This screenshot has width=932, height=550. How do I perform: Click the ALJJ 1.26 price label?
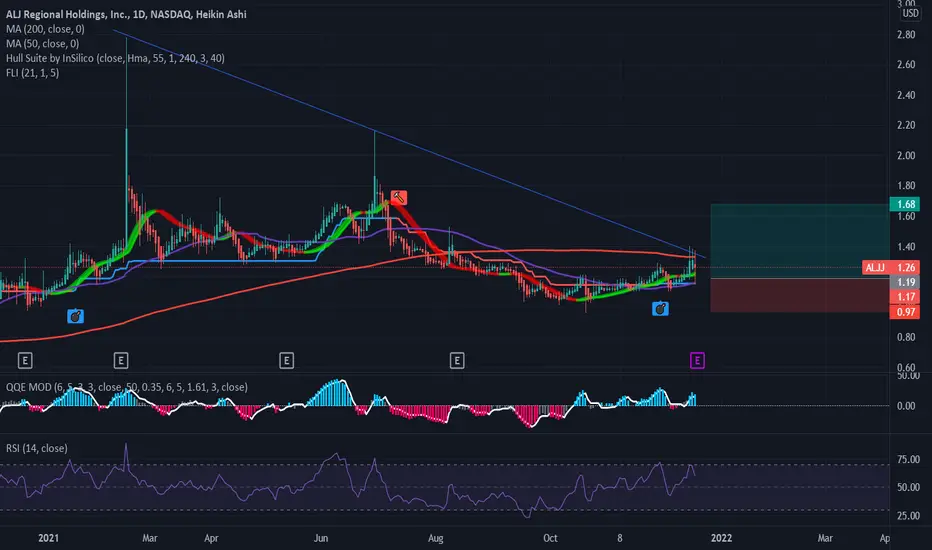click(890, 268)
